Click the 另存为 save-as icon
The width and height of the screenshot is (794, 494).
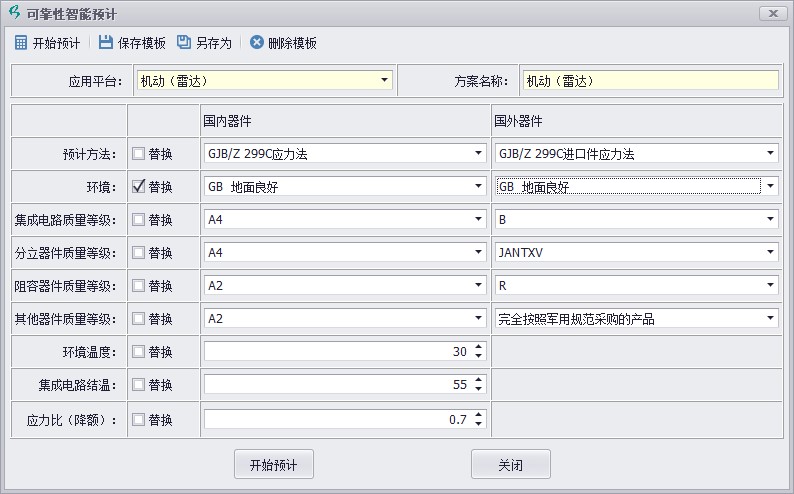click(x=184, y=43)
